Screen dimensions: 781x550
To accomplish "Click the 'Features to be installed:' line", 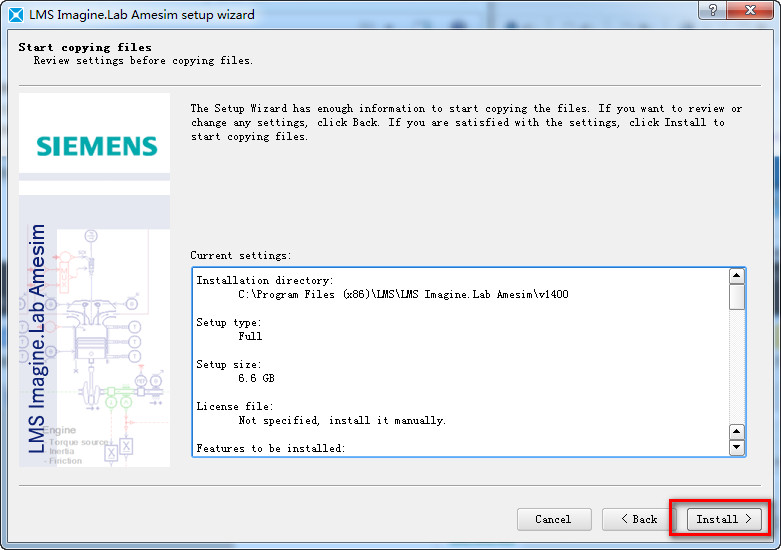I will pyautogui.click(x=270, y=448).
